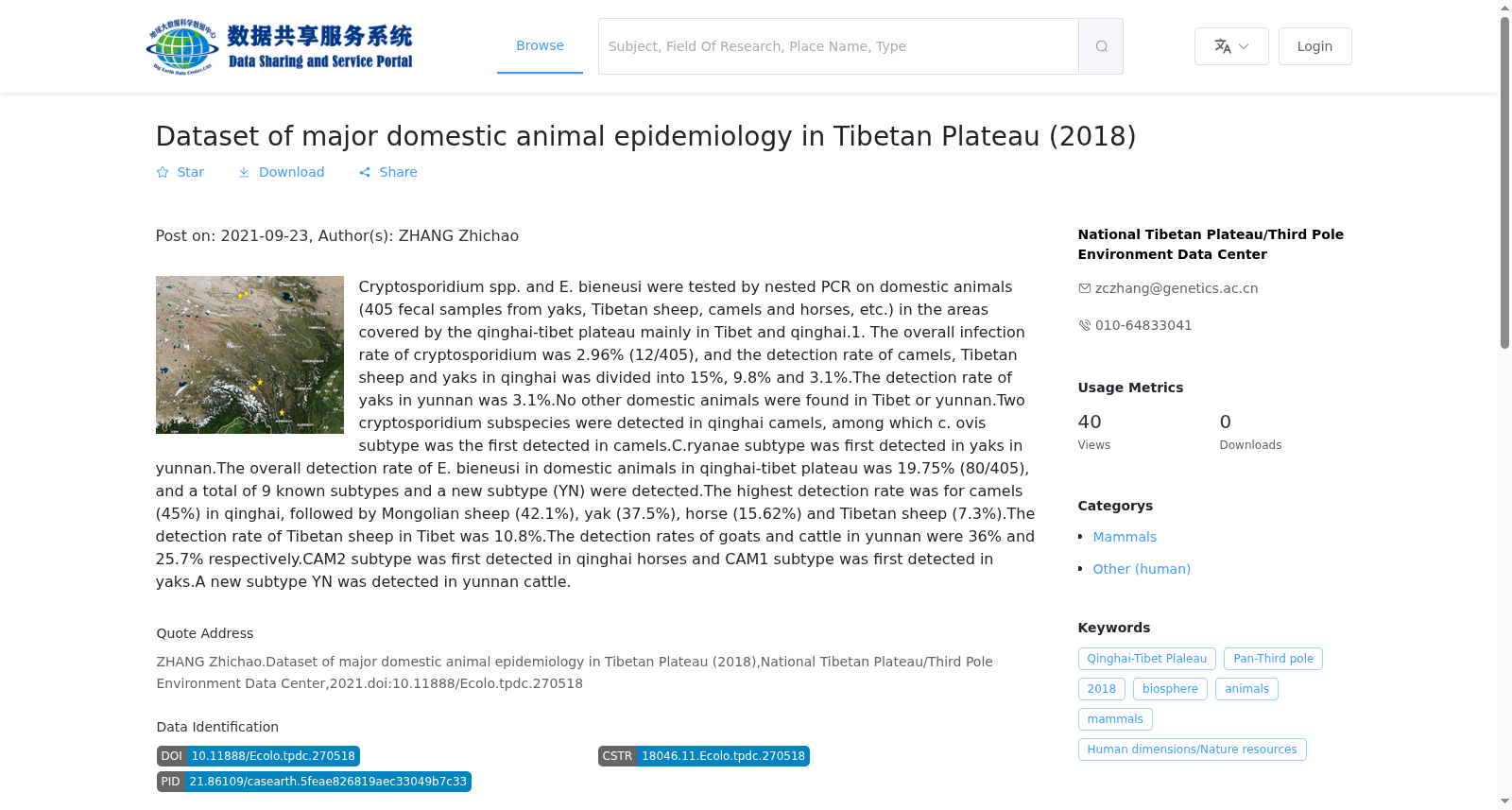The width and height of the screenshot is (1512, 810).
Task: Open the Tibetan Plateau map thumbnail
Action: (249, 354)
